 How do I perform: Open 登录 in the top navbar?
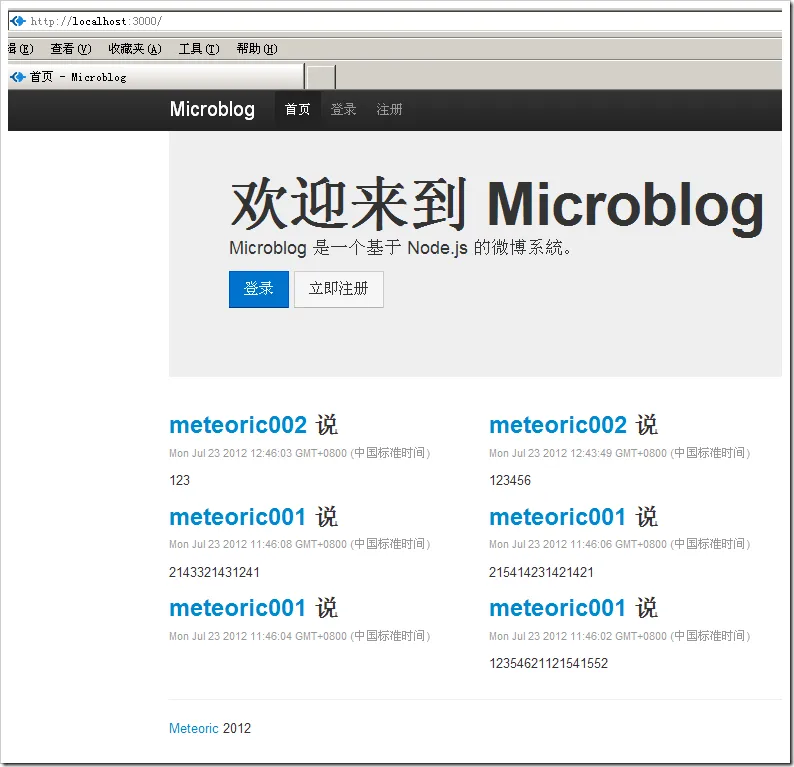click(343, 109)
